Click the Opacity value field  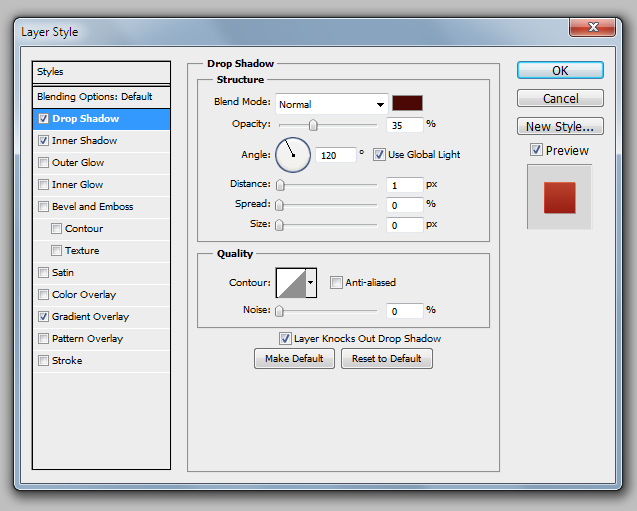click(x=405, y=125)
